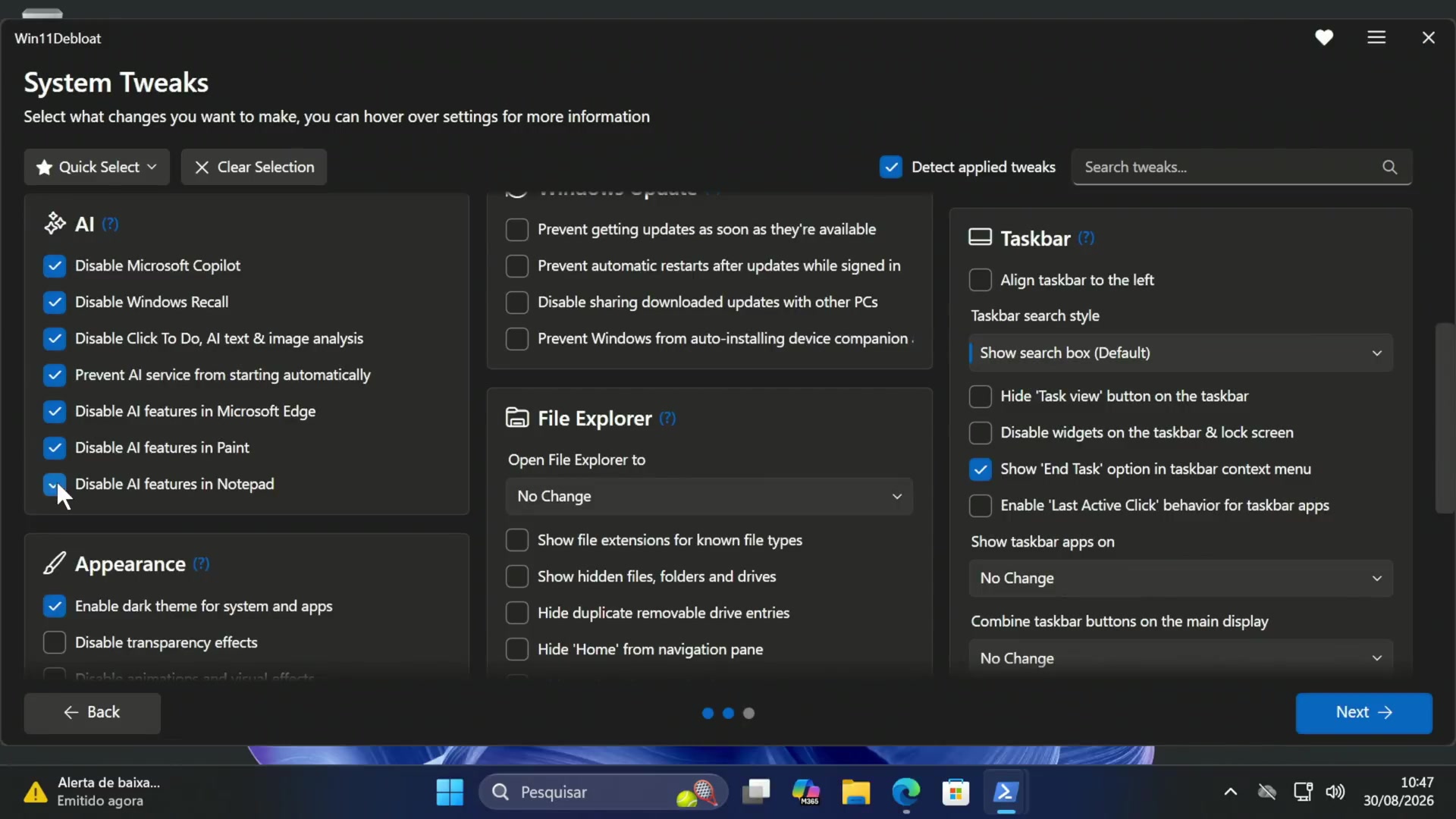Check Prevent getting updates as soon as available

517,229
